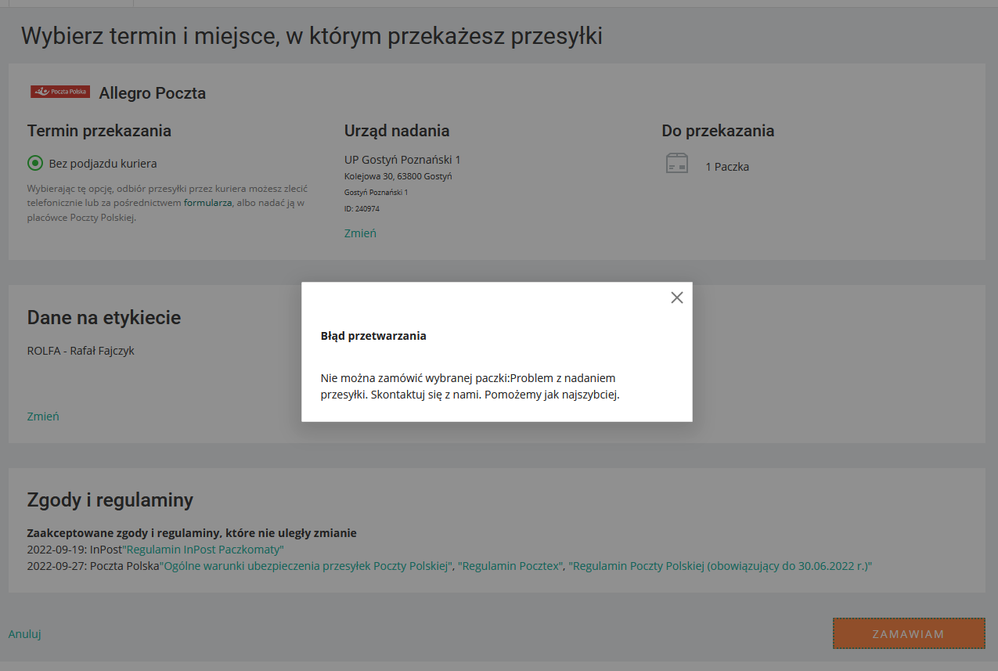
Task: Click the Kolejowa 30, 63800 Gostyń address
Action: [x=398, y=176]
